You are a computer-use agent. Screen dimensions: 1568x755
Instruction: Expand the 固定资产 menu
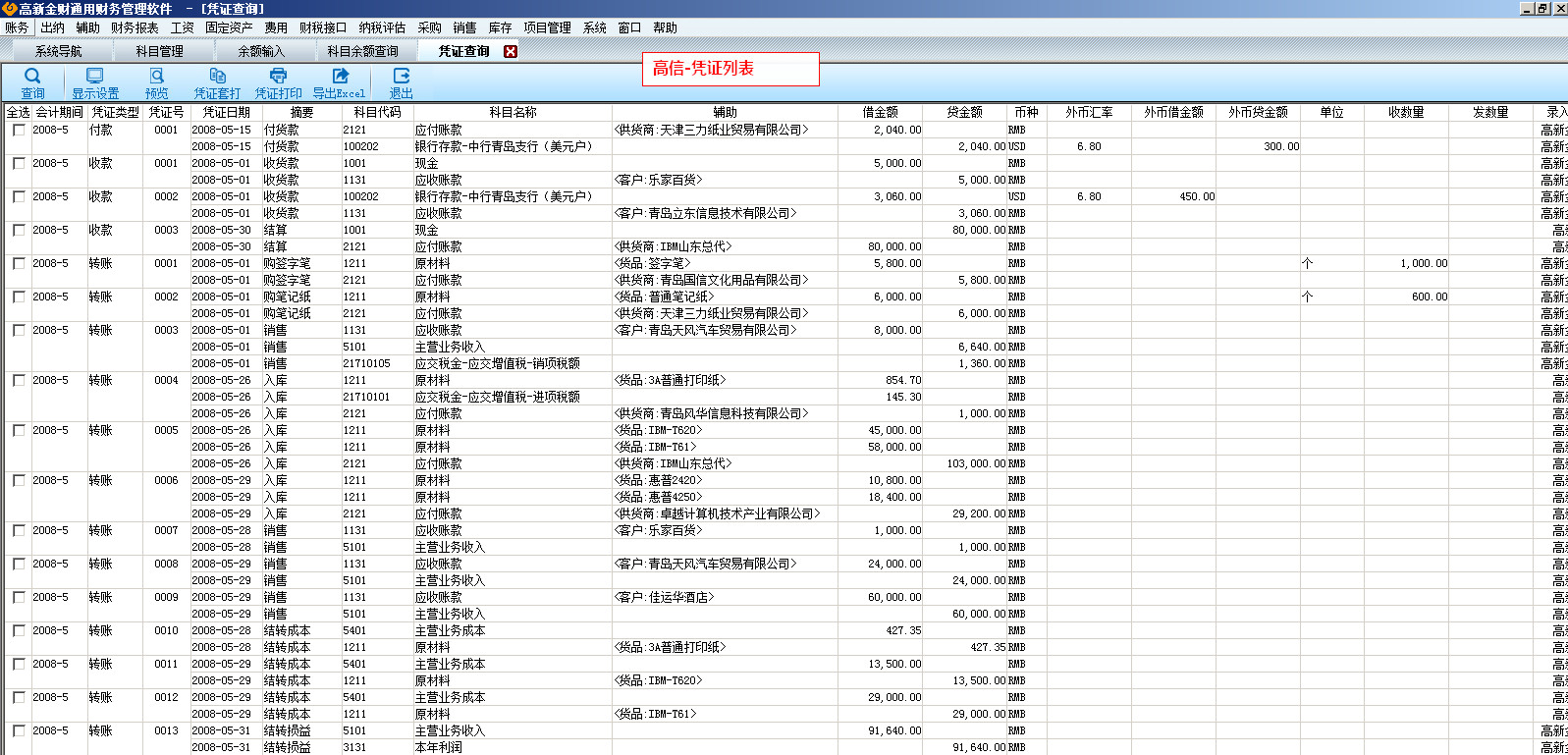(x=229, y=27)
